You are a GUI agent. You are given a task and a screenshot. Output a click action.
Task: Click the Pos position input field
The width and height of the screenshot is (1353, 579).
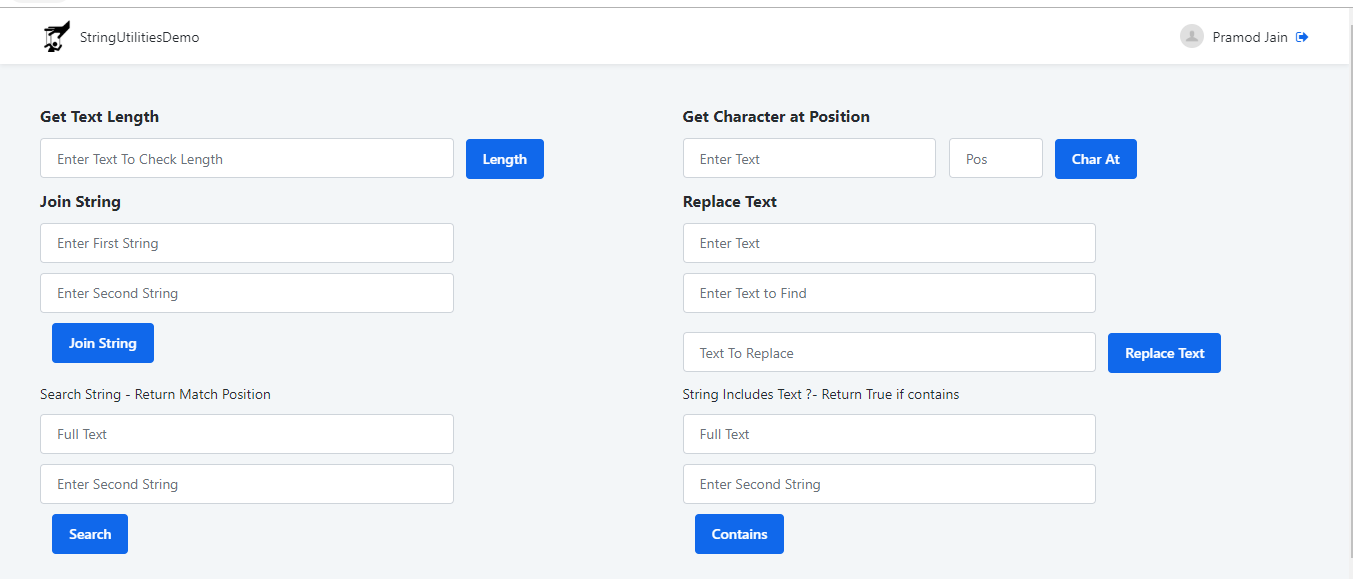pyautogui.click(x=995, y=159)
